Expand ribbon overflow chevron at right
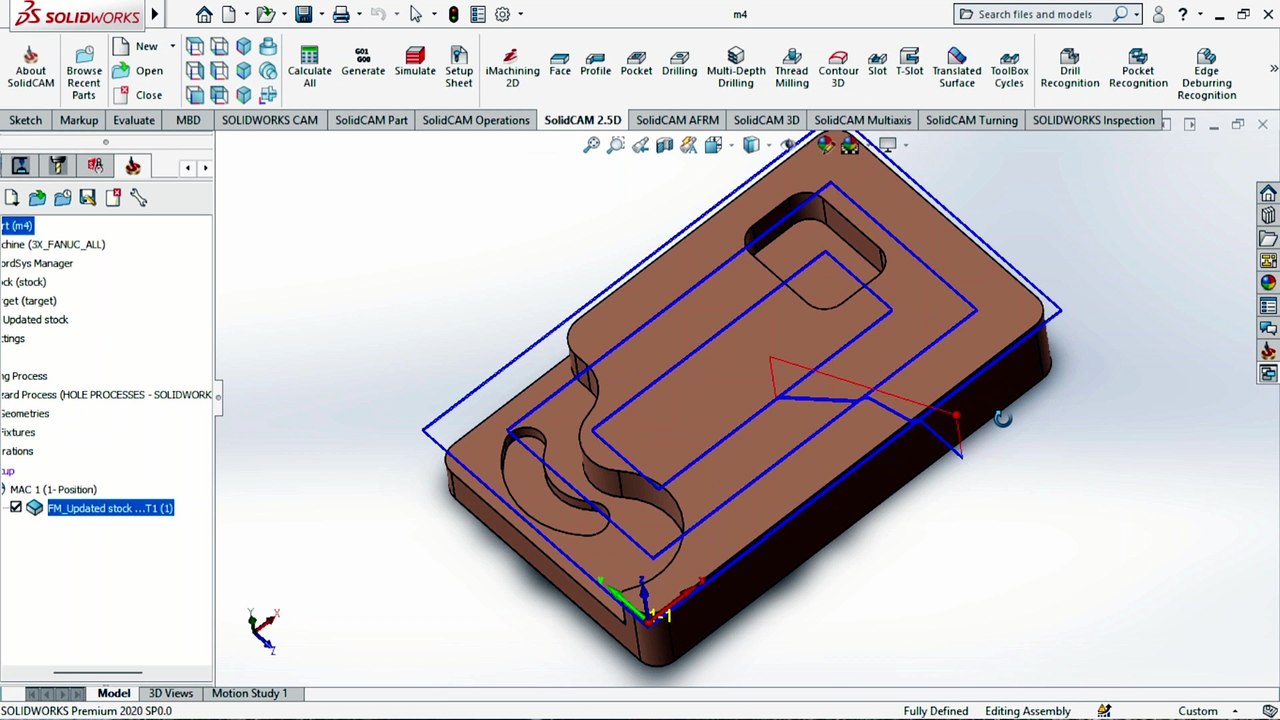This screenshot has width=1280, height=720. pyautogui.click(x=1273, y=68)
